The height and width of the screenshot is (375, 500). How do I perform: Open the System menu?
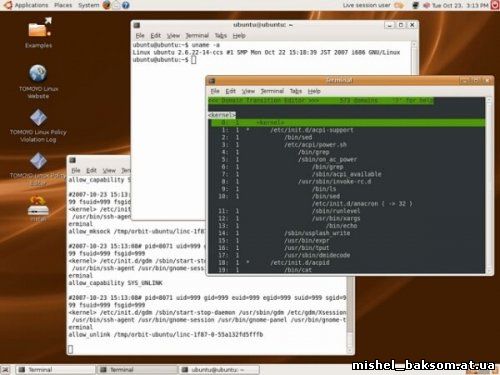point(88,5)
